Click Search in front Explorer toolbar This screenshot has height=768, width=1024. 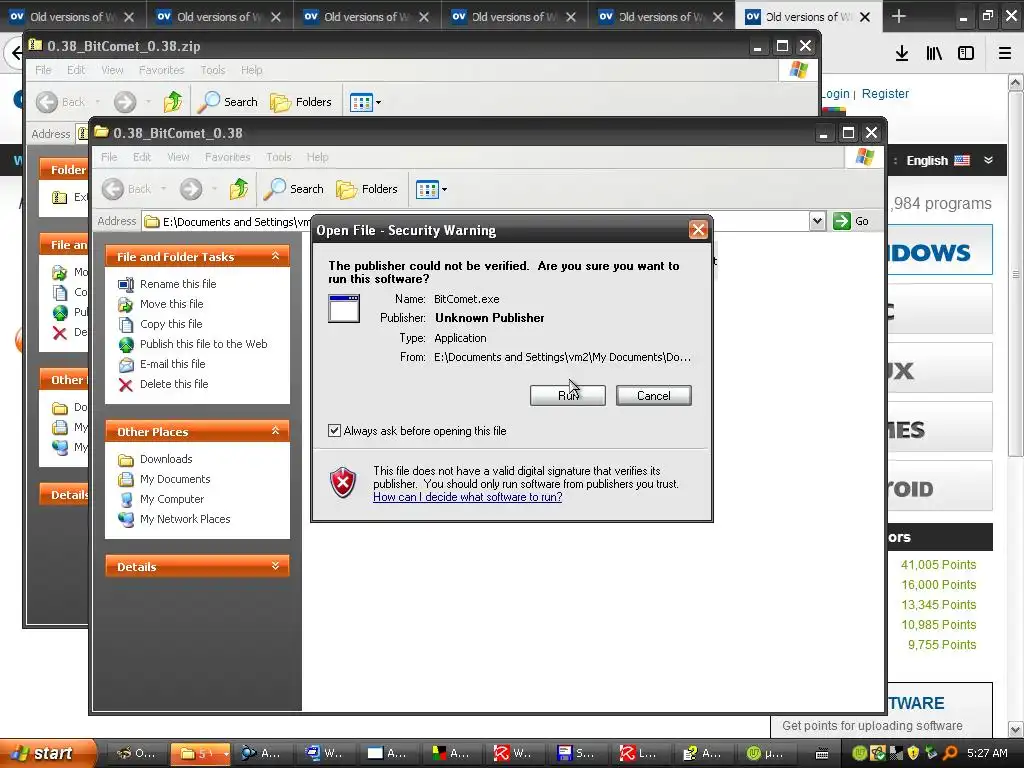click(x=294, y=189)
